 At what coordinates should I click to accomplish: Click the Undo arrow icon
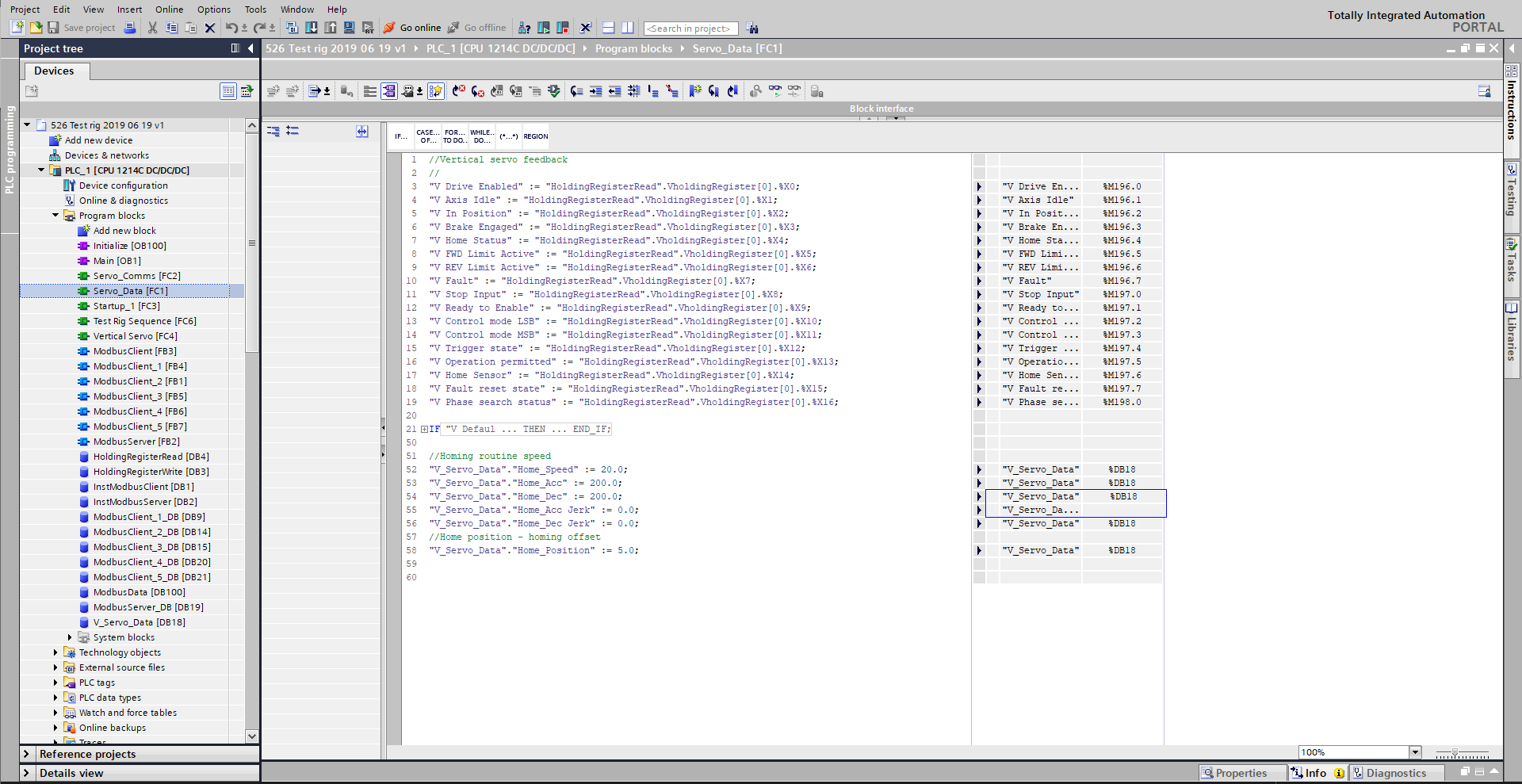tap(231, 28)
